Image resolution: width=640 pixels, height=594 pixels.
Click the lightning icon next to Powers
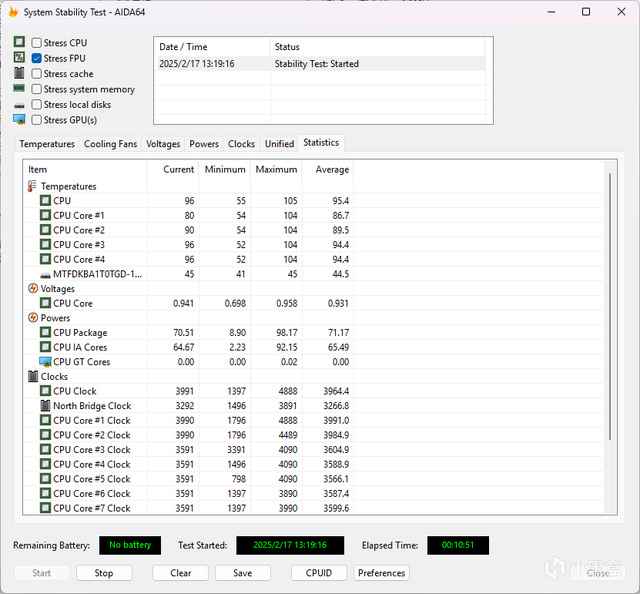[x=33, y=318]
